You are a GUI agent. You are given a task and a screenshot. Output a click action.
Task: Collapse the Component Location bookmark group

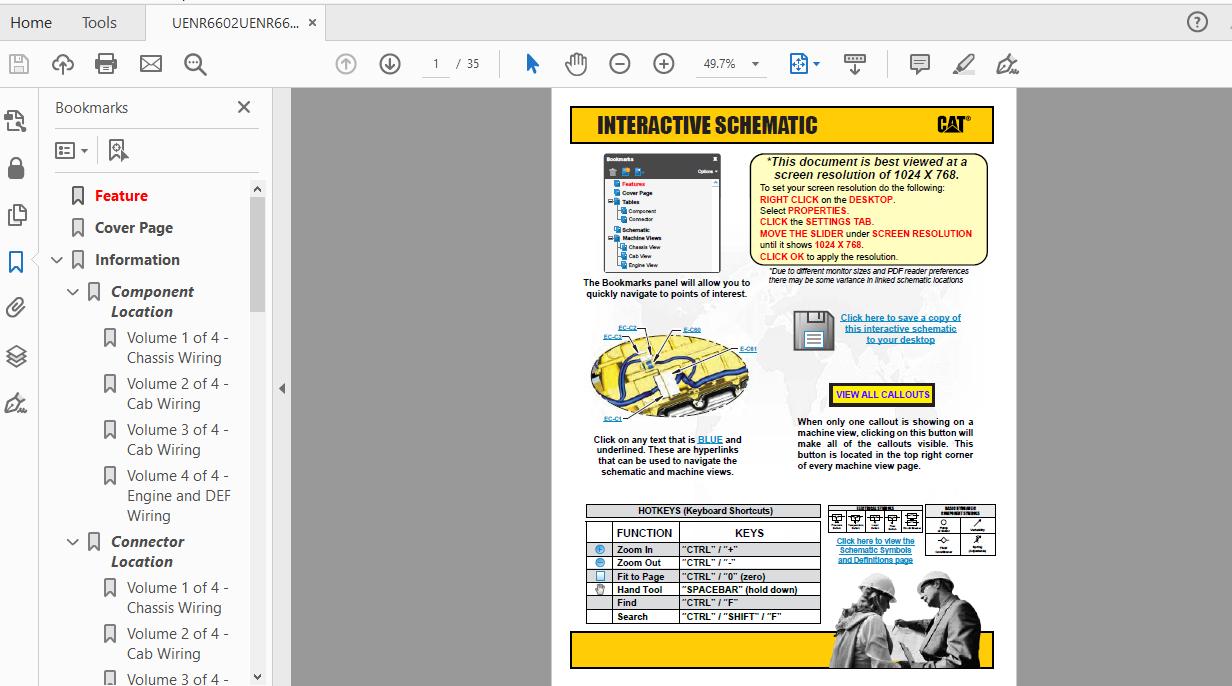(73, 292)
